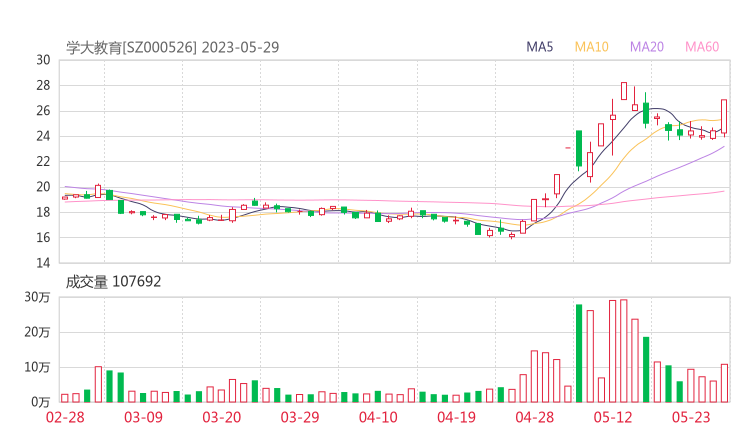Click the volume axis label 20万

pos(37,332)
